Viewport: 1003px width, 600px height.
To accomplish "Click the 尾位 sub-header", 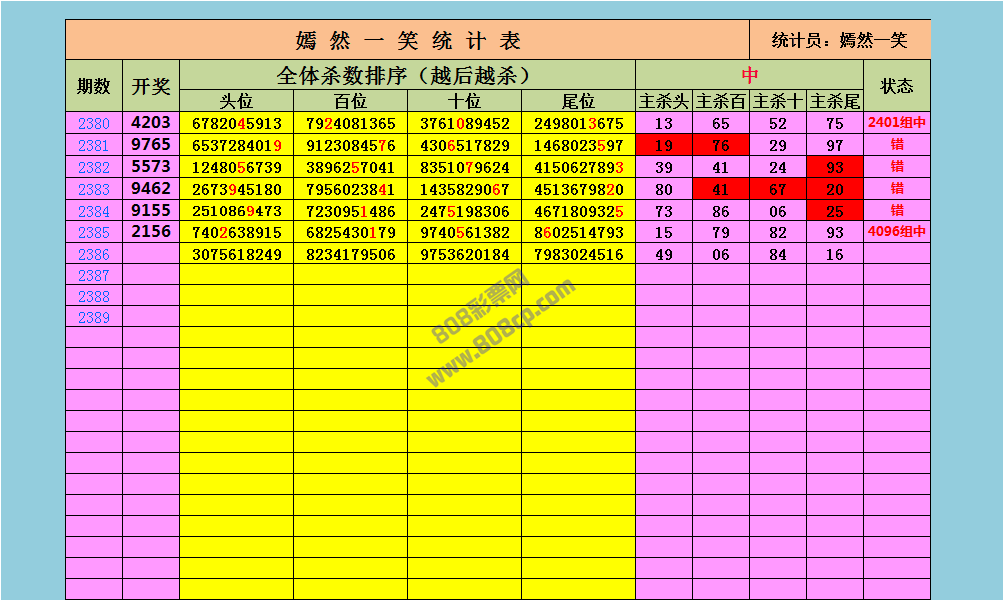I will click(x=578, y=101).
